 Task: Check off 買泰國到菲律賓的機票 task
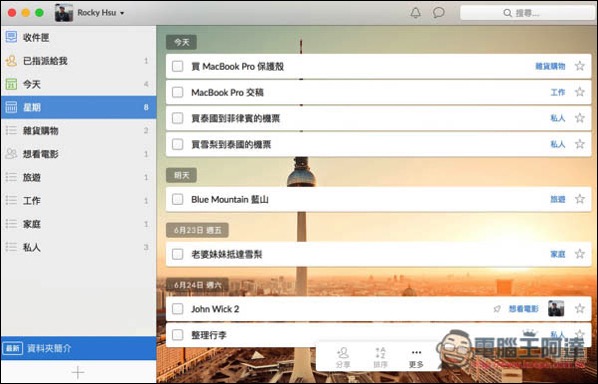tap(177, 118)
